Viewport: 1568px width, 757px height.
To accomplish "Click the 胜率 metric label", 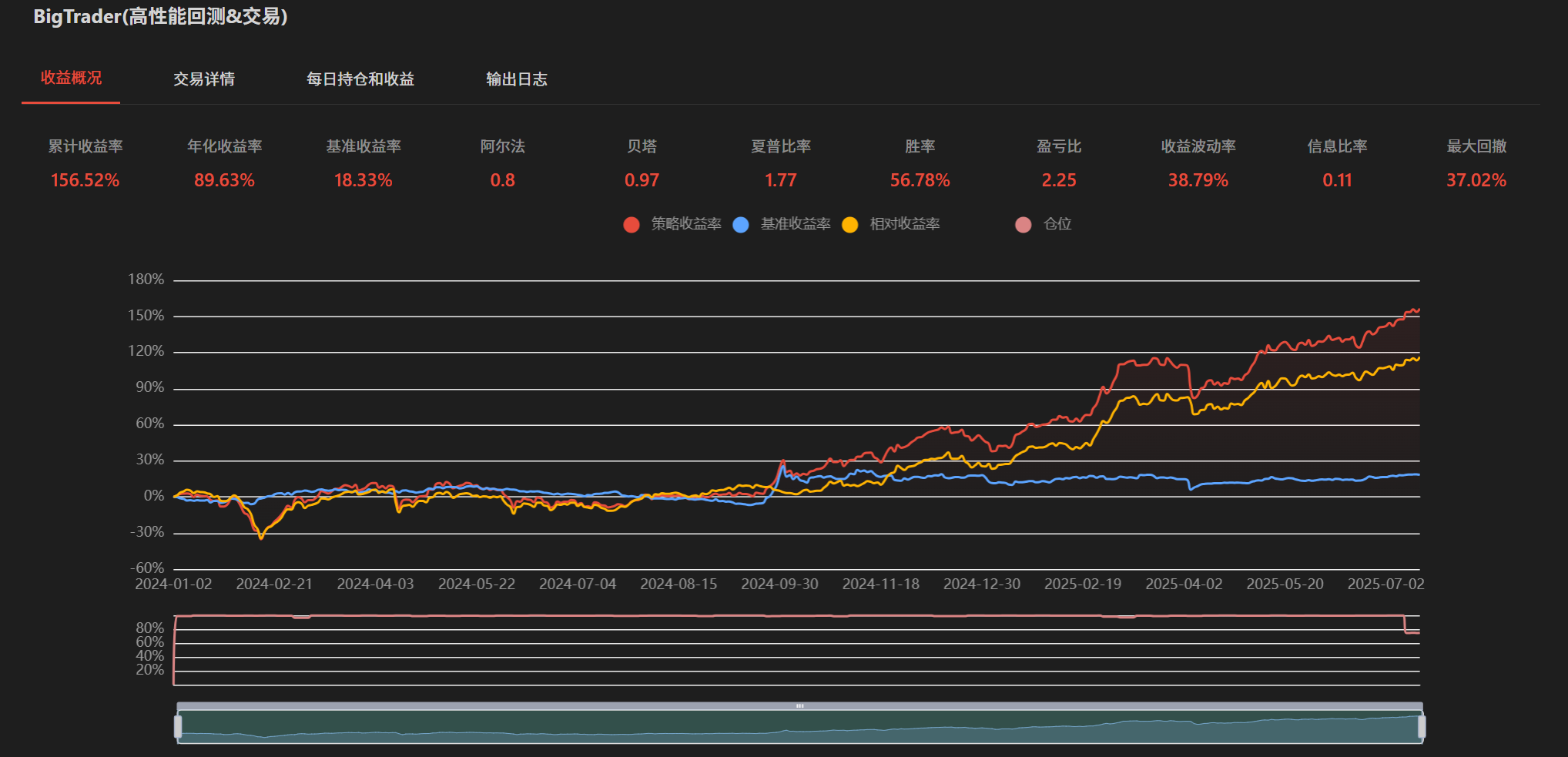I will coord(920,146).
